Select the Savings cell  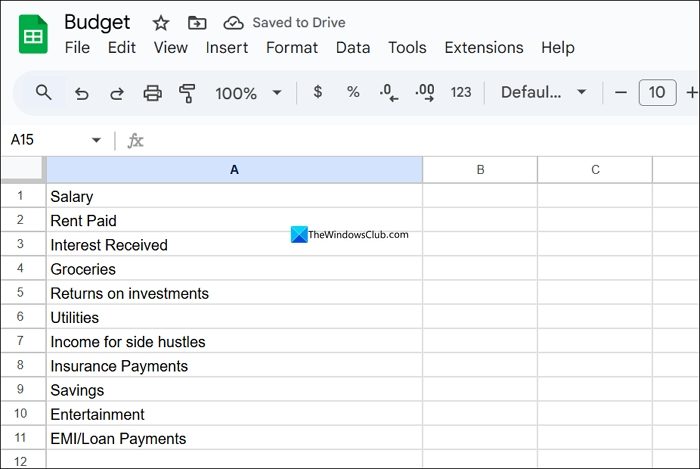pos(234,389)
